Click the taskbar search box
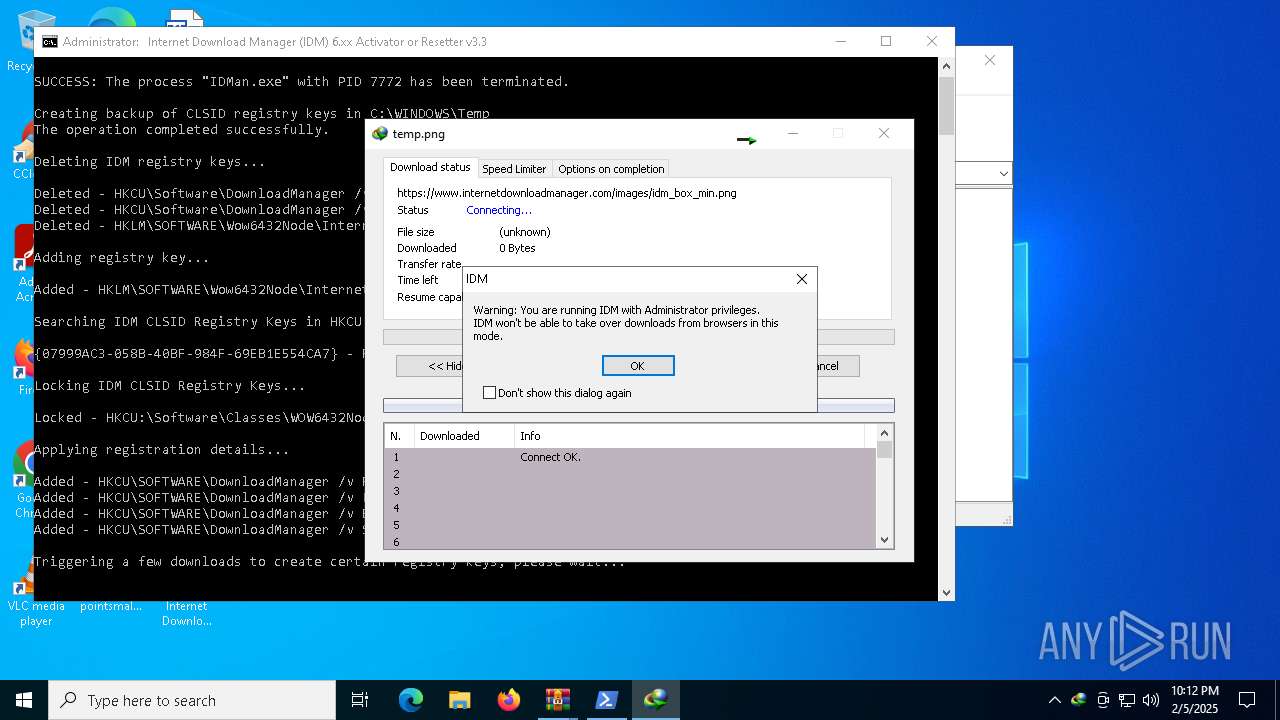 coord(192,700)
